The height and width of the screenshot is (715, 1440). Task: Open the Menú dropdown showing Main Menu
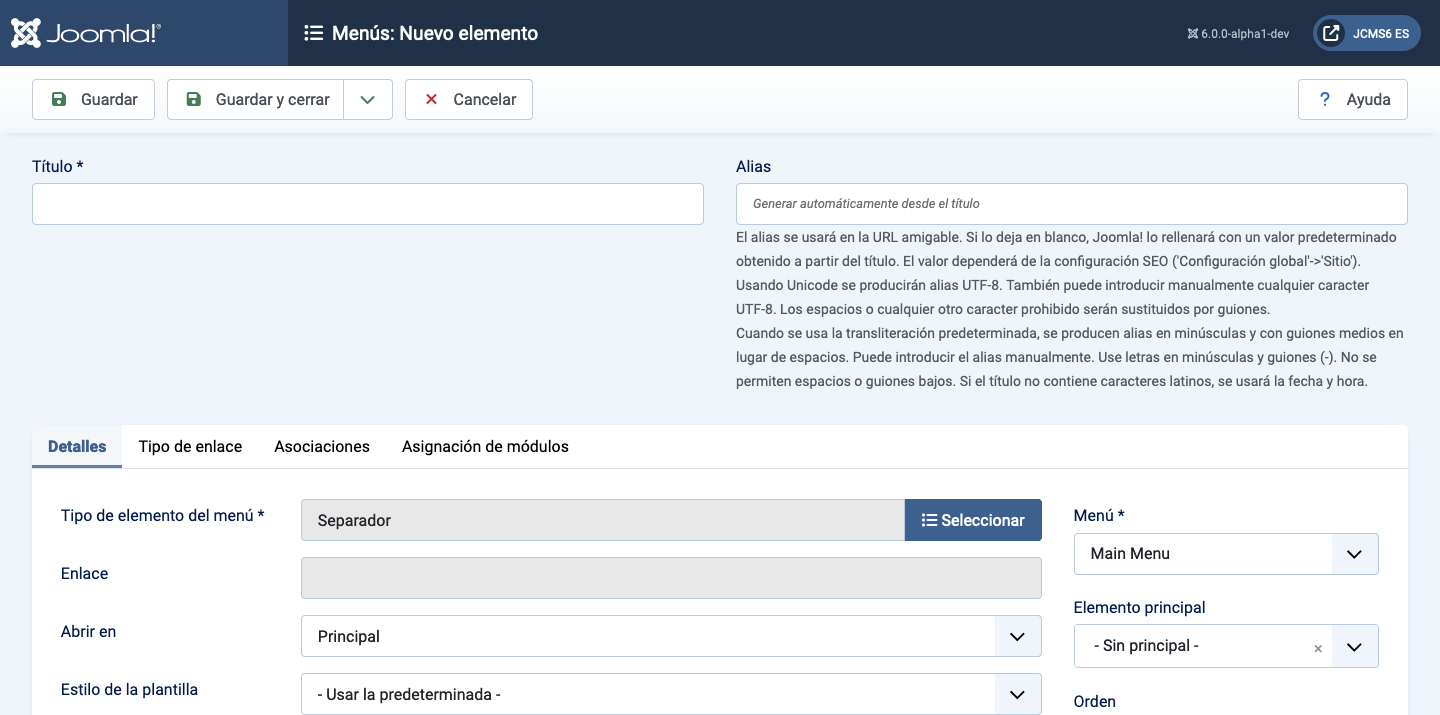click(x=1226, y=554)
